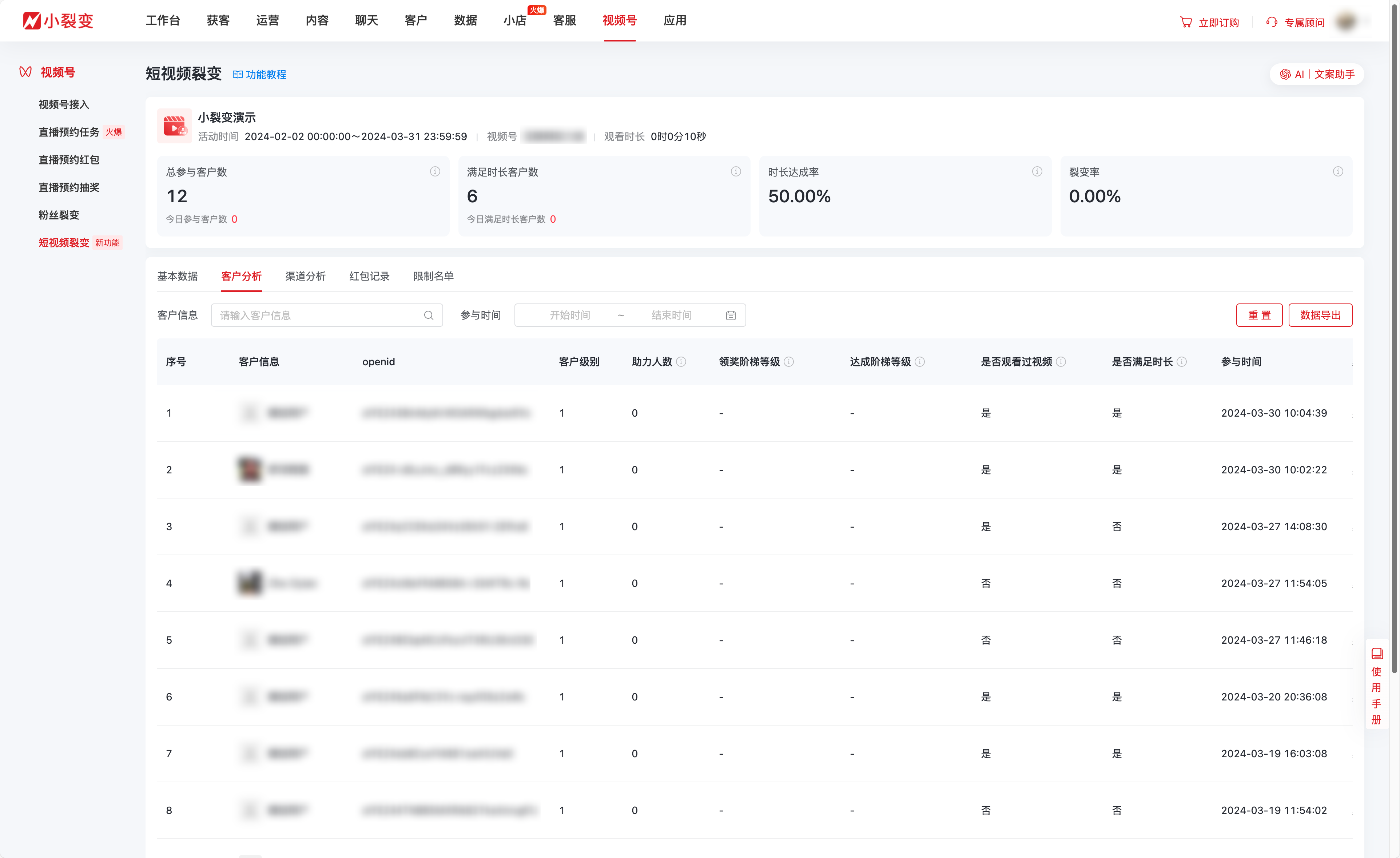Open 直播预约抽奖 in the sidebar

tap(69, 187)
